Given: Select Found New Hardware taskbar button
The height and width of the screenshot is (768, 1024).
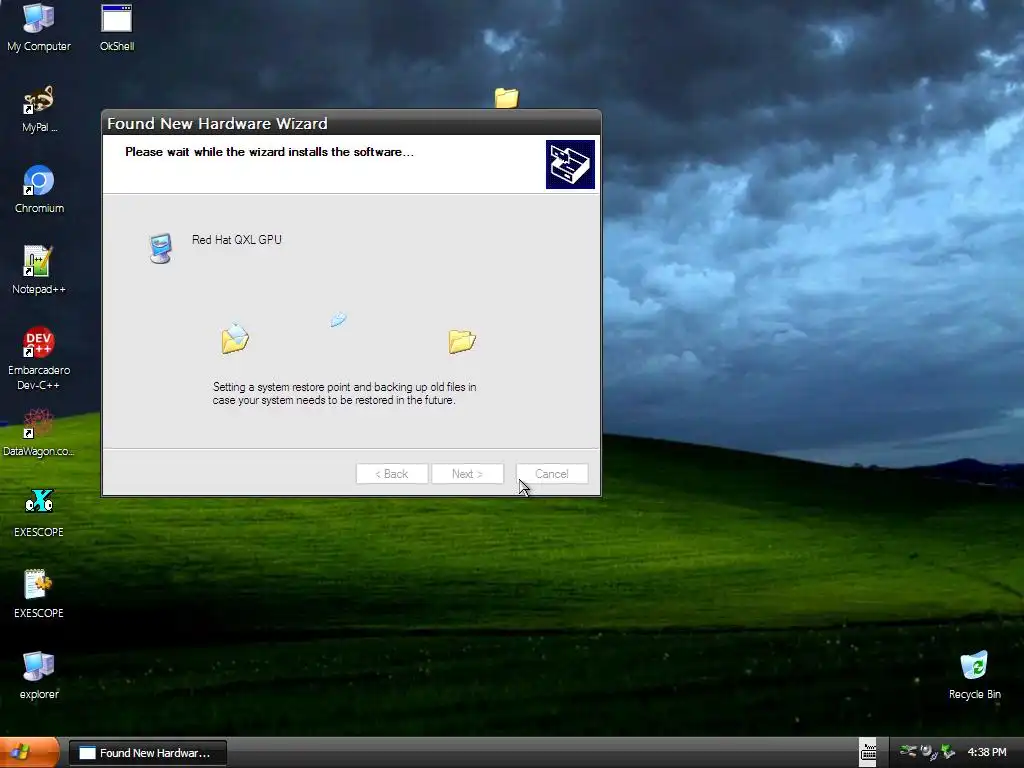Looking at the screenshot, I should pos(148,753).
